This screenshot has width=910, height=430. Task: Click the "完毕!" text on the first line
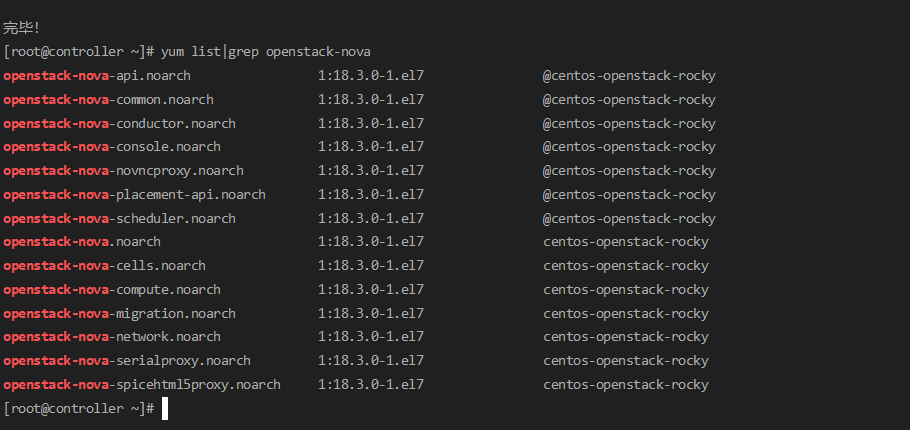(x=22, y=28)
